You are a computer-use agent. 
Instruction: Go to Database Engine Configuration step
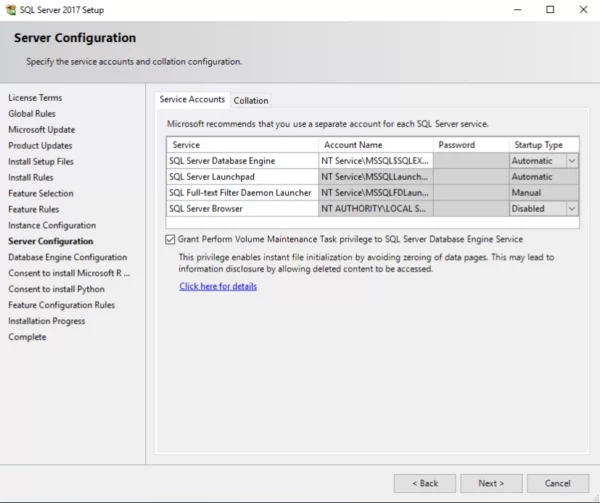(68, 257)
